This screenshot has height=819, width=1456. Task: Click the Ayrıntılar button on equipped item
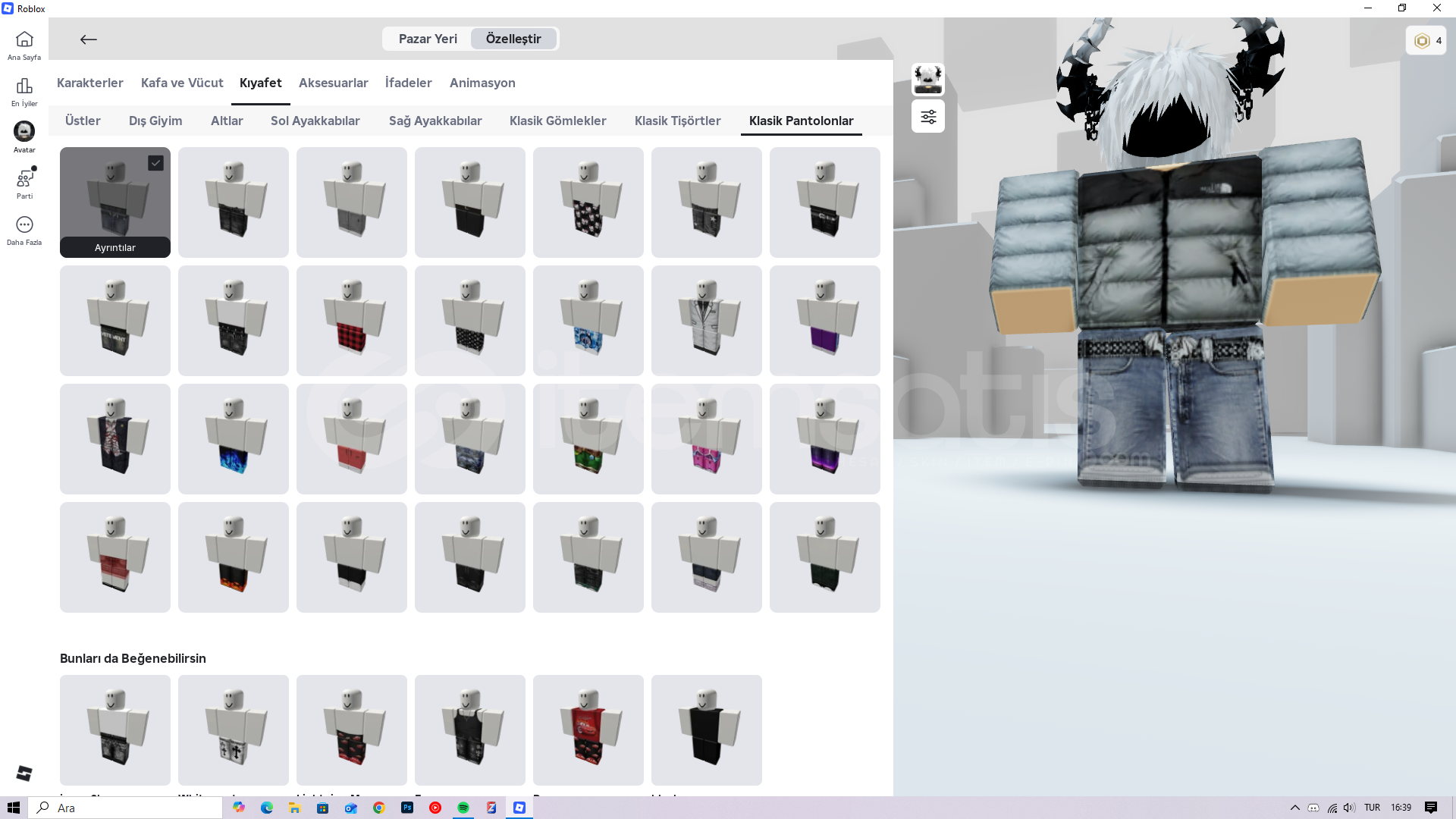(115, 247)
